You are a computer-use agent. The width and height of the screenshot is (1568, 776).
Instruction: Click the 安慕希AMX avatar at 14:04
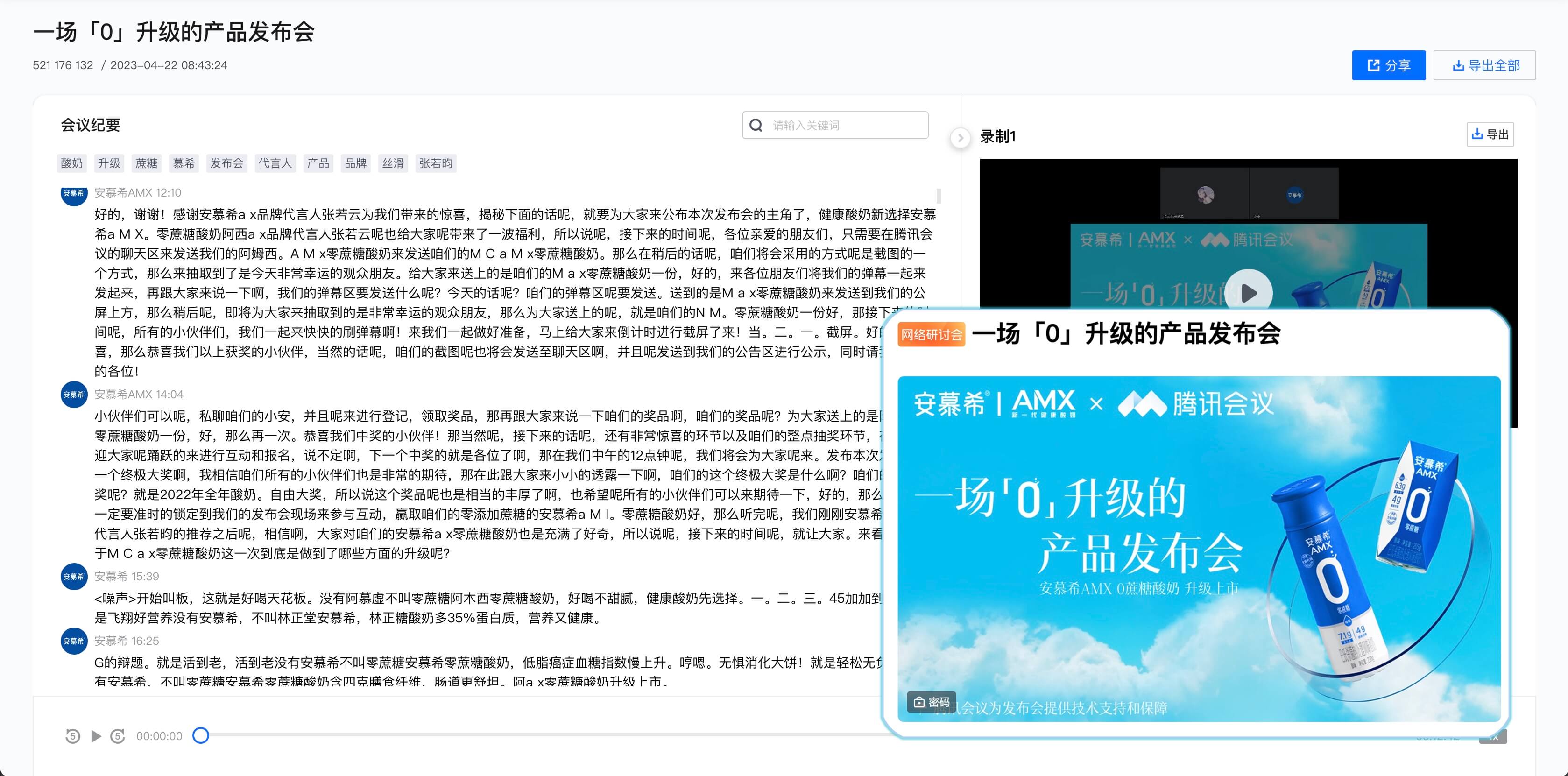pyautogui.click(x=74, y=395)
